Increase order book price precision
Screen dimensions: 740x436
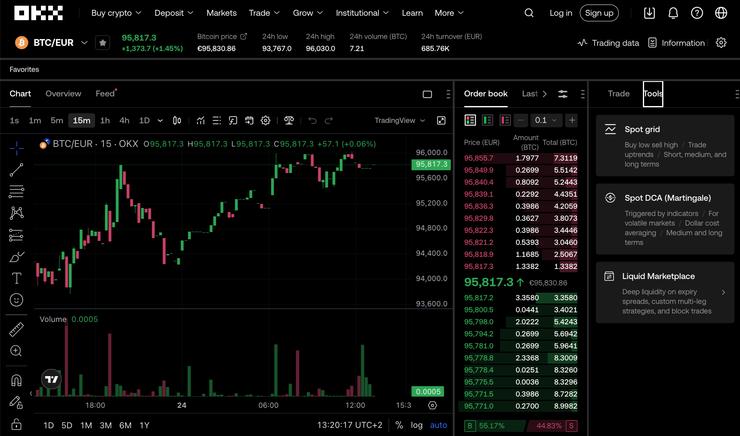572,120
